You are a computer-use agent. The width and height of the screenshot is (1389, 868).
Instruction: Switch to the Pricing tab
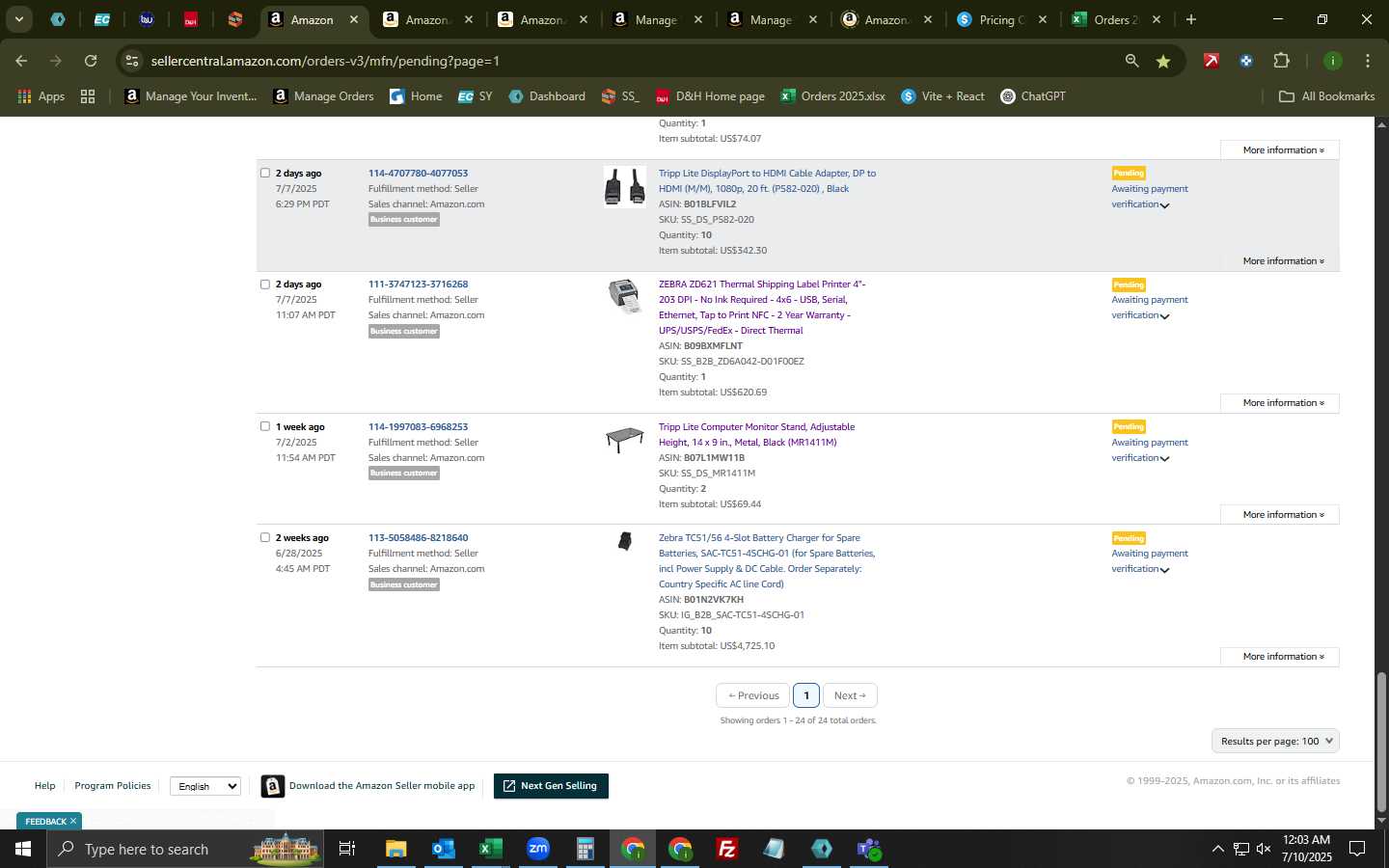[x=1002, y=19]
